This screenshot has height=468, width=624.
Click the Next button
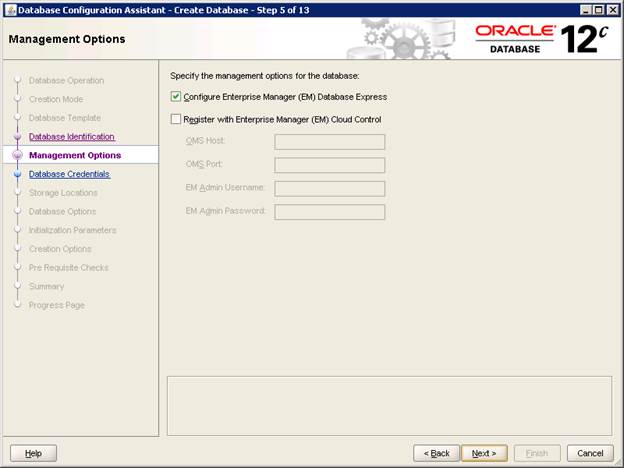click(x=485, y=453)
